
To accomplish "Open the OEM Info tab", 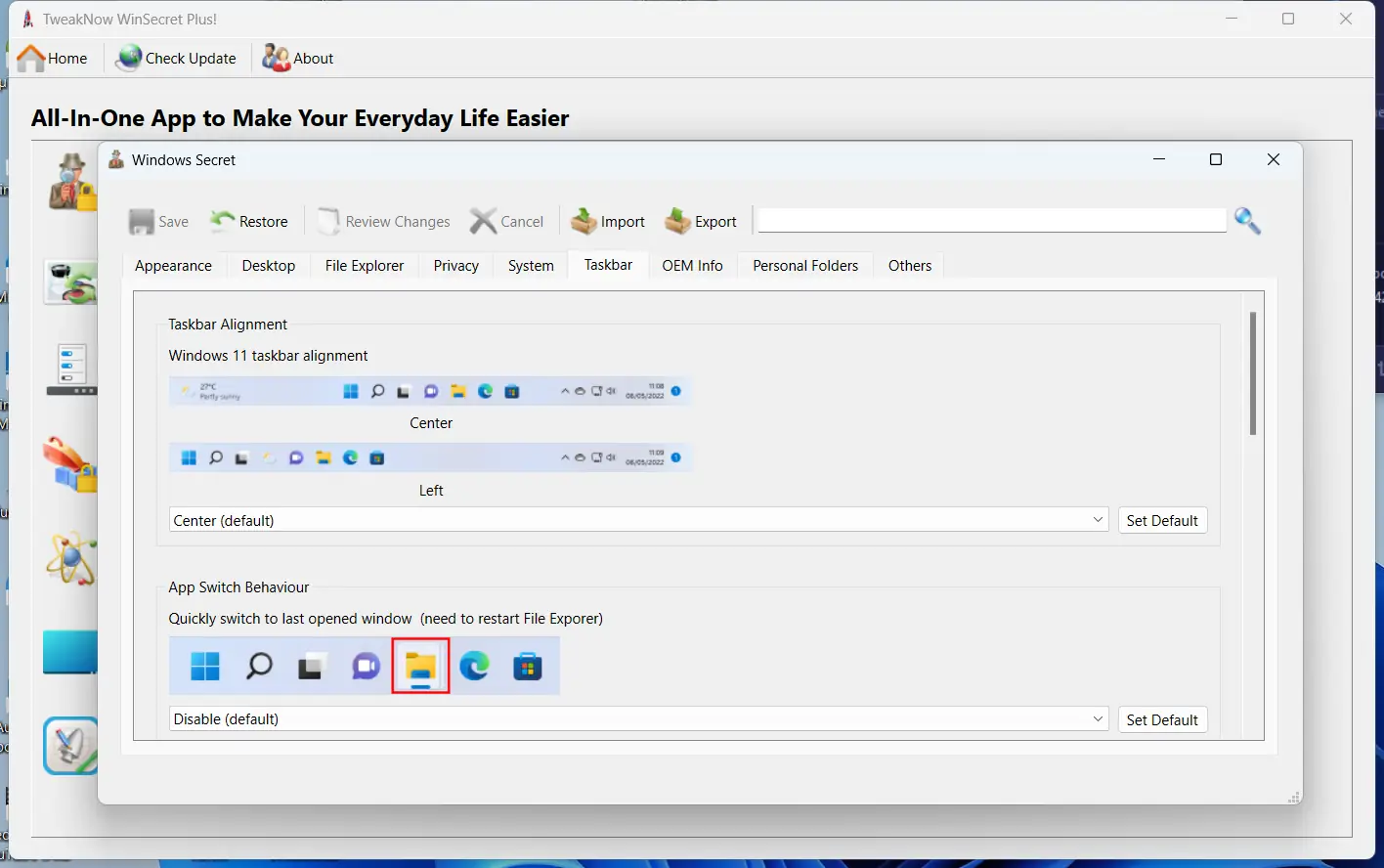I will click(x=692, y=266).
